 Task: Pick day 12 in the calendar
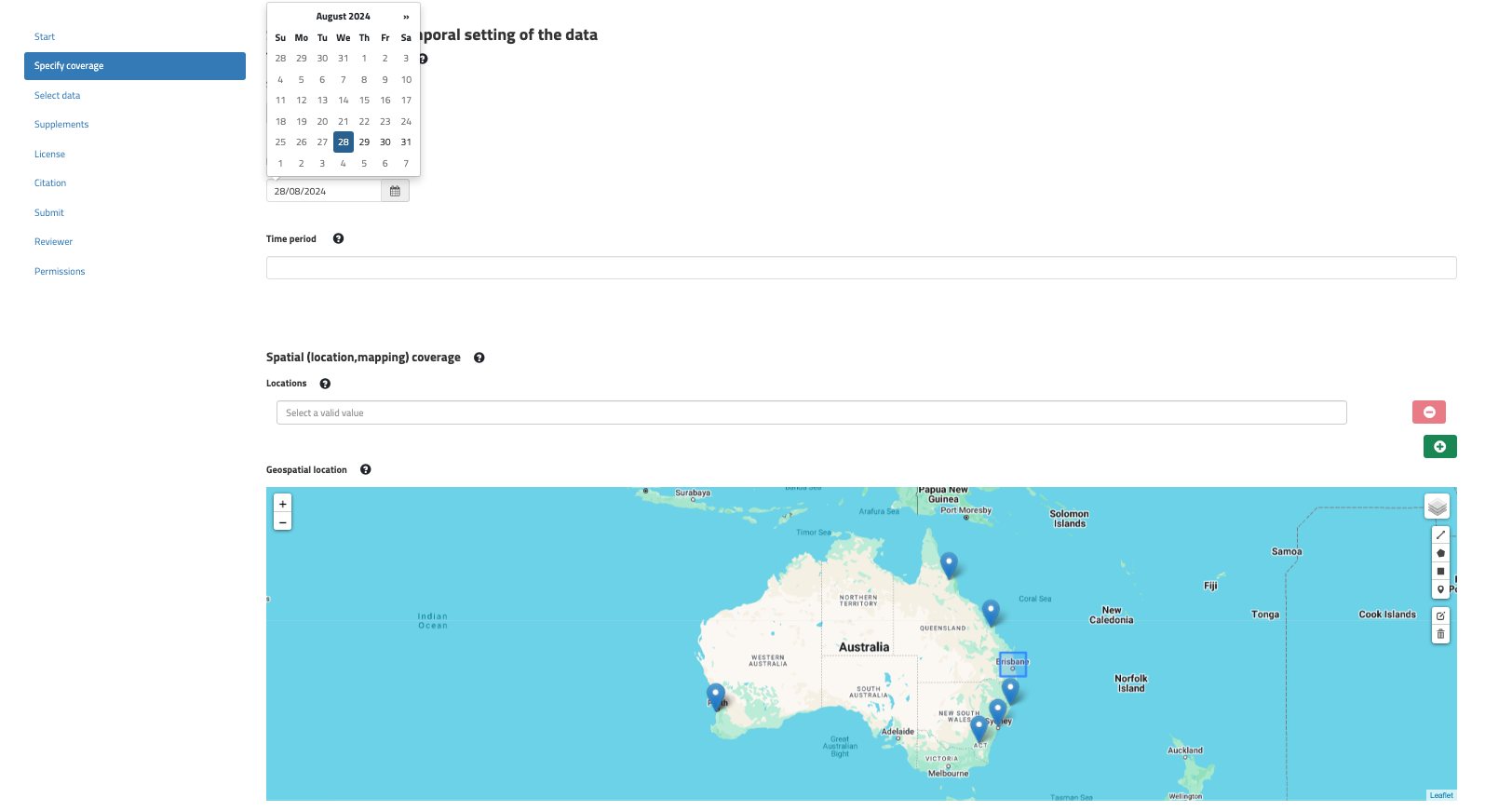(x=302, y=101)
